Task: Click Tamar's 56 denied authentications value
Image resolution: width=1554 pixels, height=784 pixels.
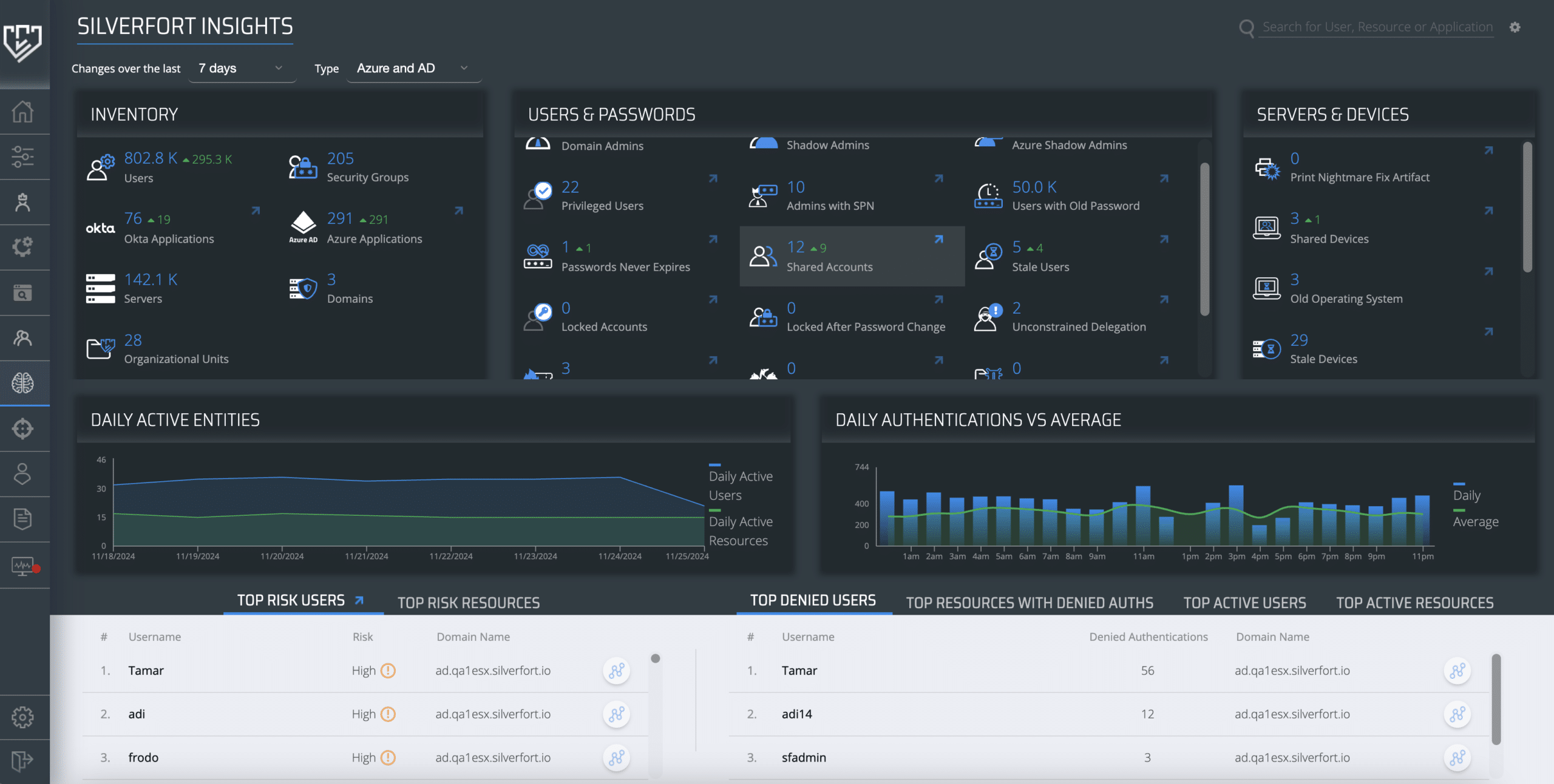Action: point(1147,671)
